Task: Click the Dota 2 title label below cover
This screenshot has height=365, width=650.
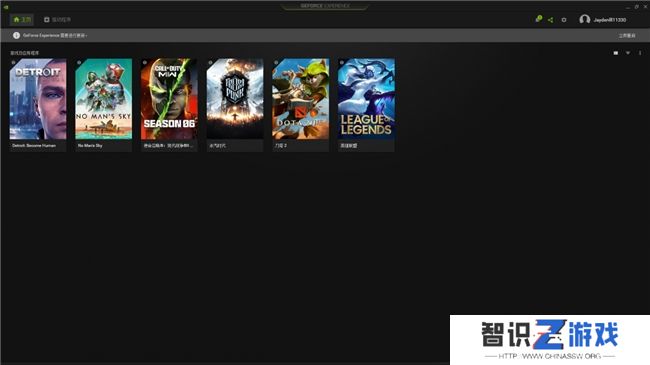Action: click(x=281, y=146)
